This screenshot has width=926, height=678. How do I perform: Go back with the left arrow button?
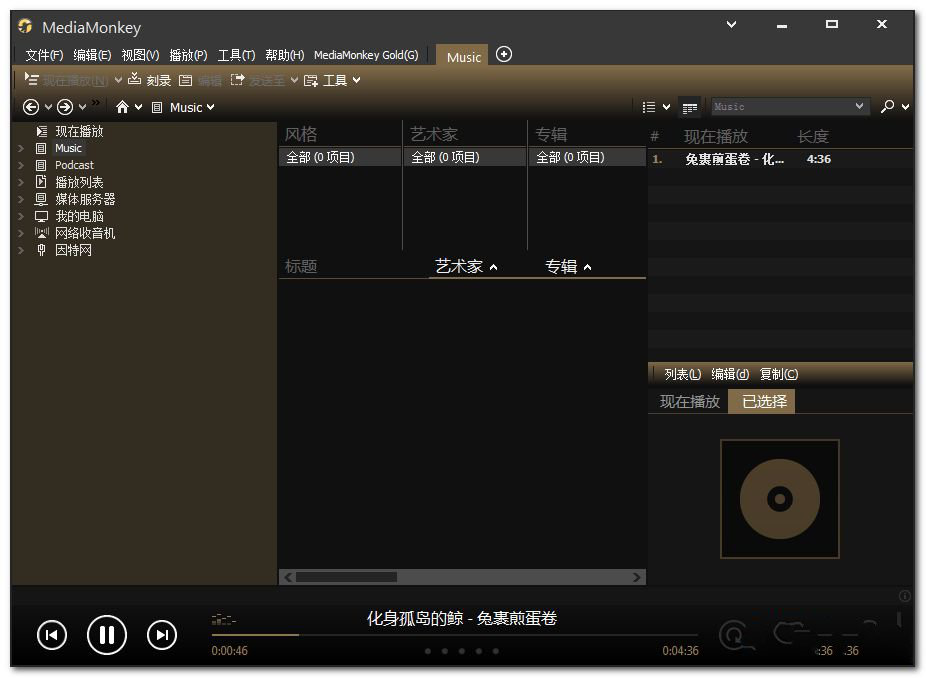point(31,107)
